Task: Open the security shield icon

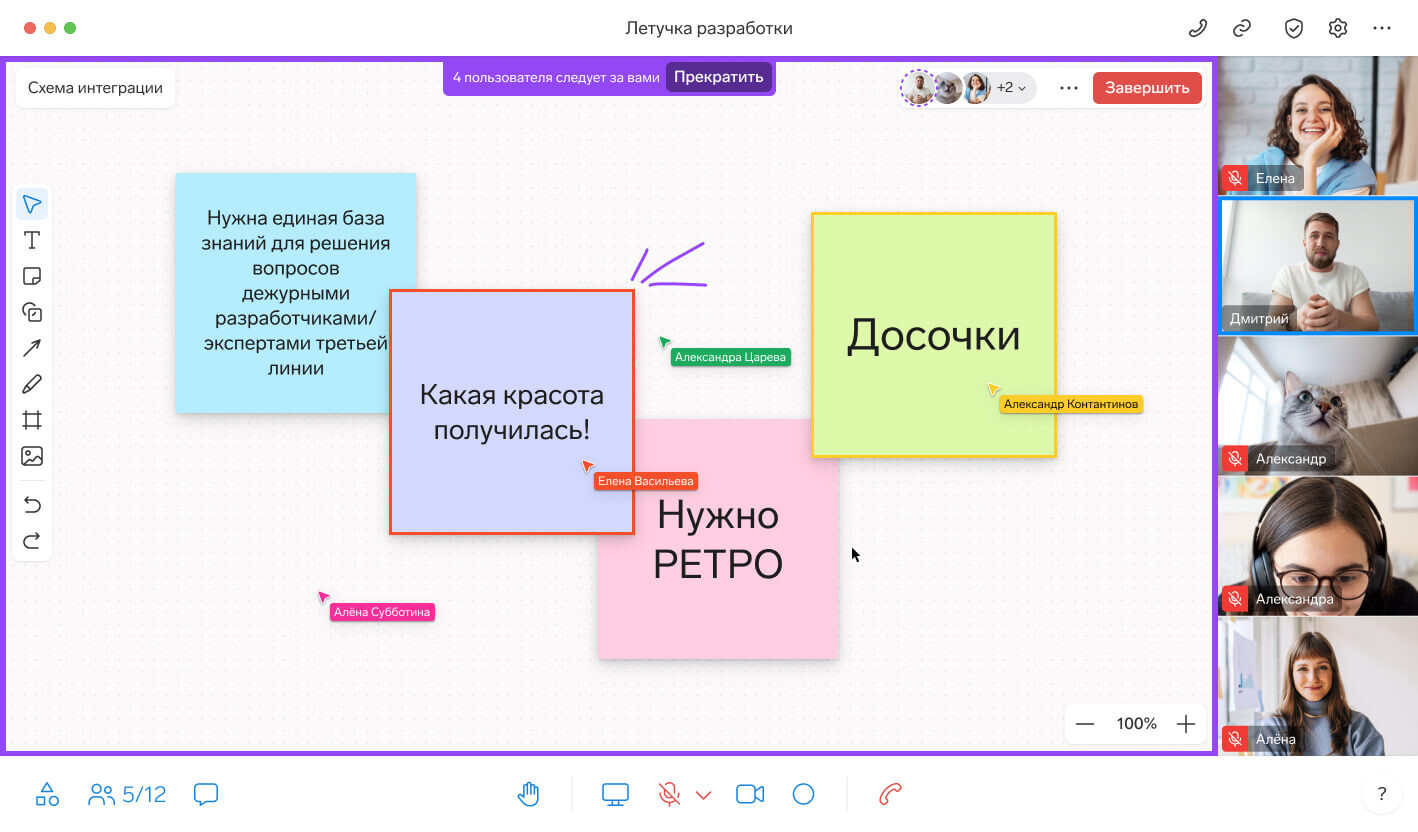Action: click(x=1294, y=28)
